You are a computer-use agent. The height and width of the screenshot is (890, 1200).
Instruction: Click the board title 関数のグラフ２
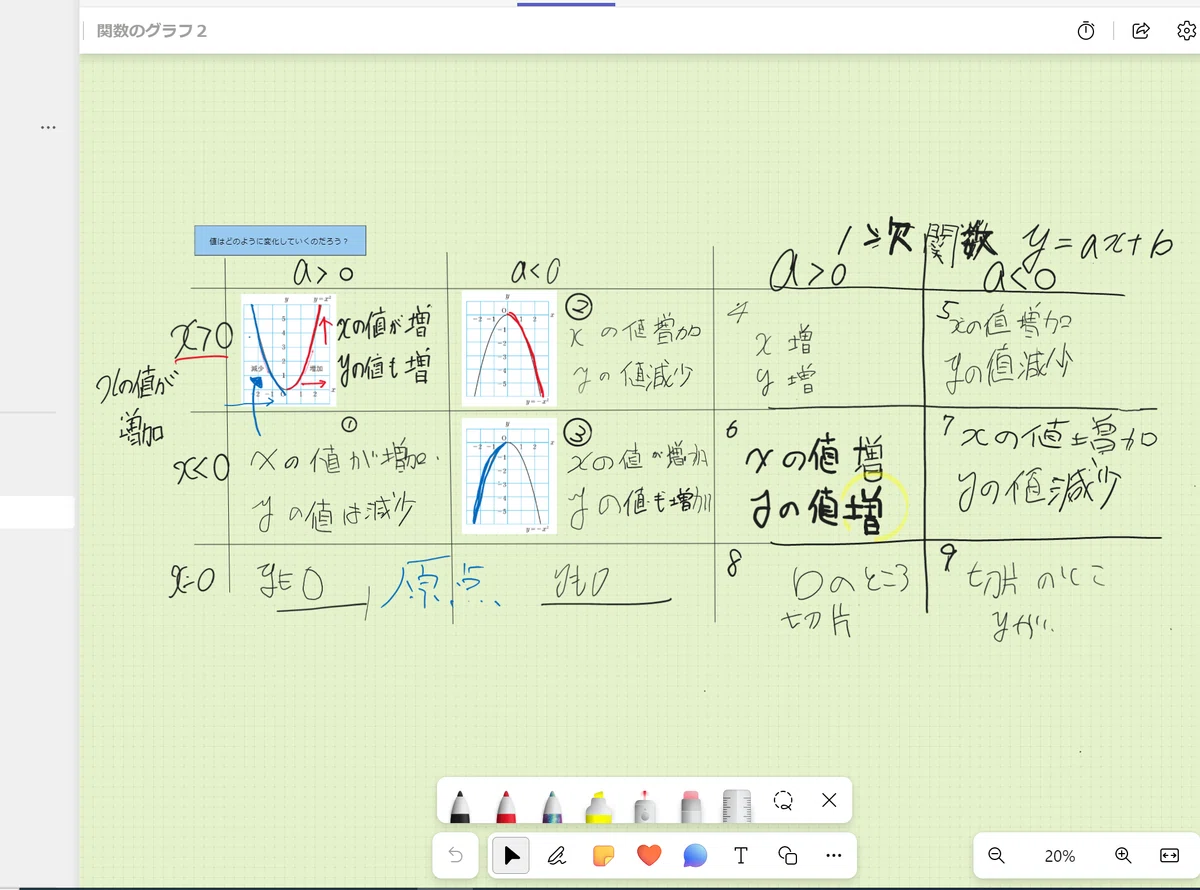pyautogui.click(x=152, y=31)
